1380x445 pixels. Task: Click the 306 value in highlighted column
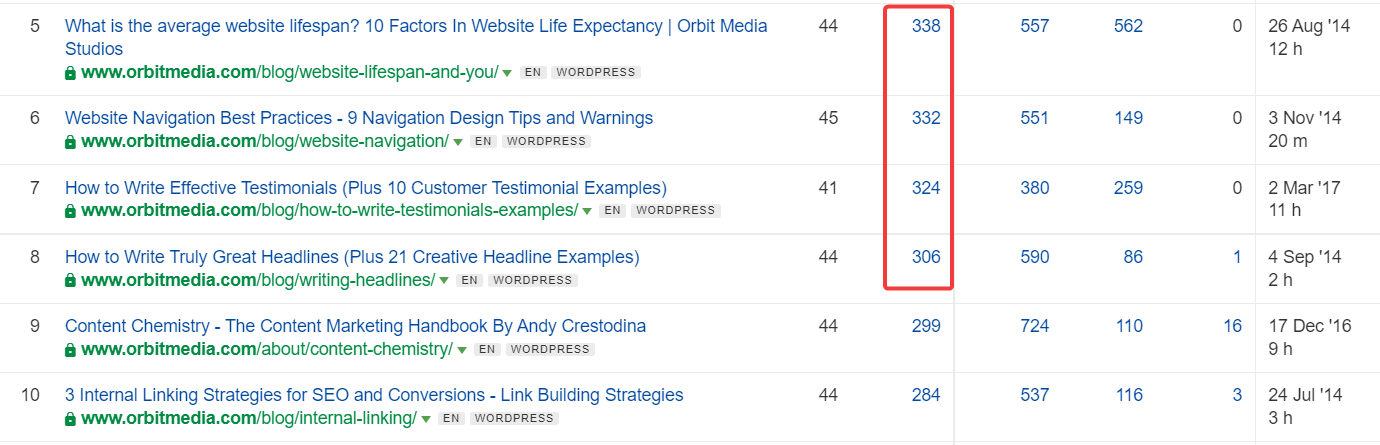(x=926, y=257)
